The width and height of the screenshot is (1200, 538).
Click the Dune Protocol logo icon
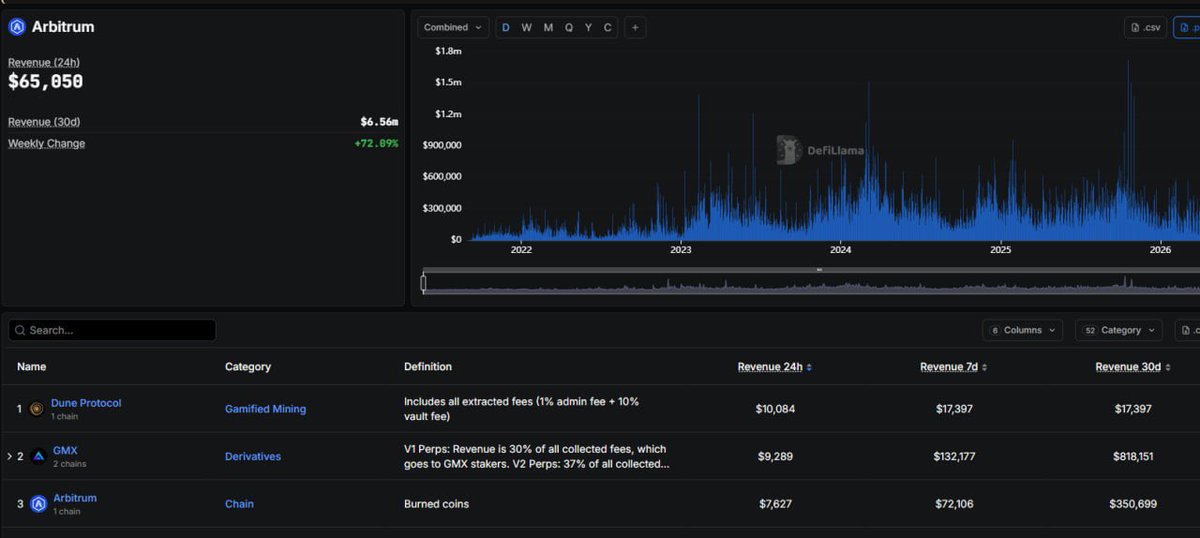point(37,409)
